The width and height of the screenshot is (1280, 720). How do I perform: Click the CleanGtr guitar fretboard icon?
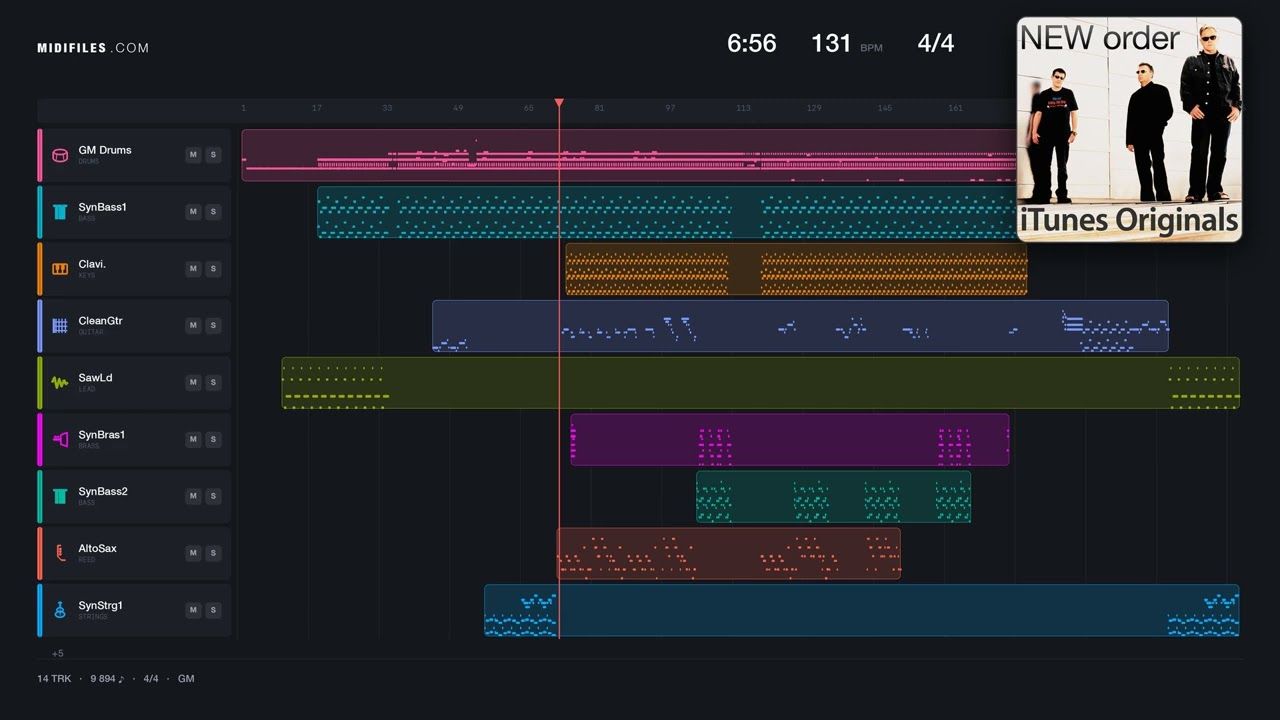click(60, 326)
